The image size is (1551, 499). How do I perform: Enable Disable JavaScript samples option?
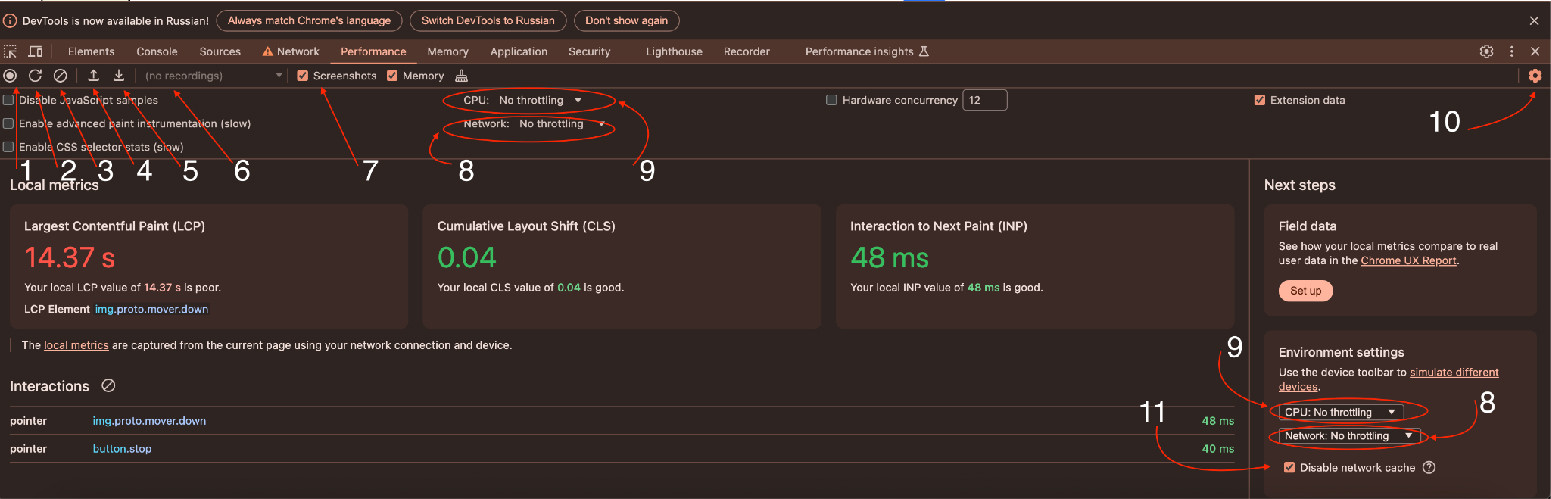pos(9,100)
